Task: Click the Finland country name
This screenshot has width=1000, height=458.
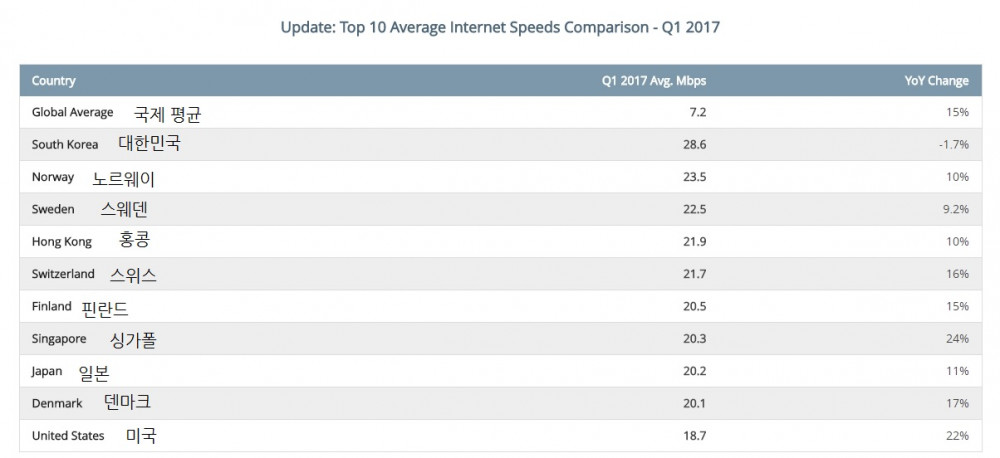Action: (x=52, y=306)
